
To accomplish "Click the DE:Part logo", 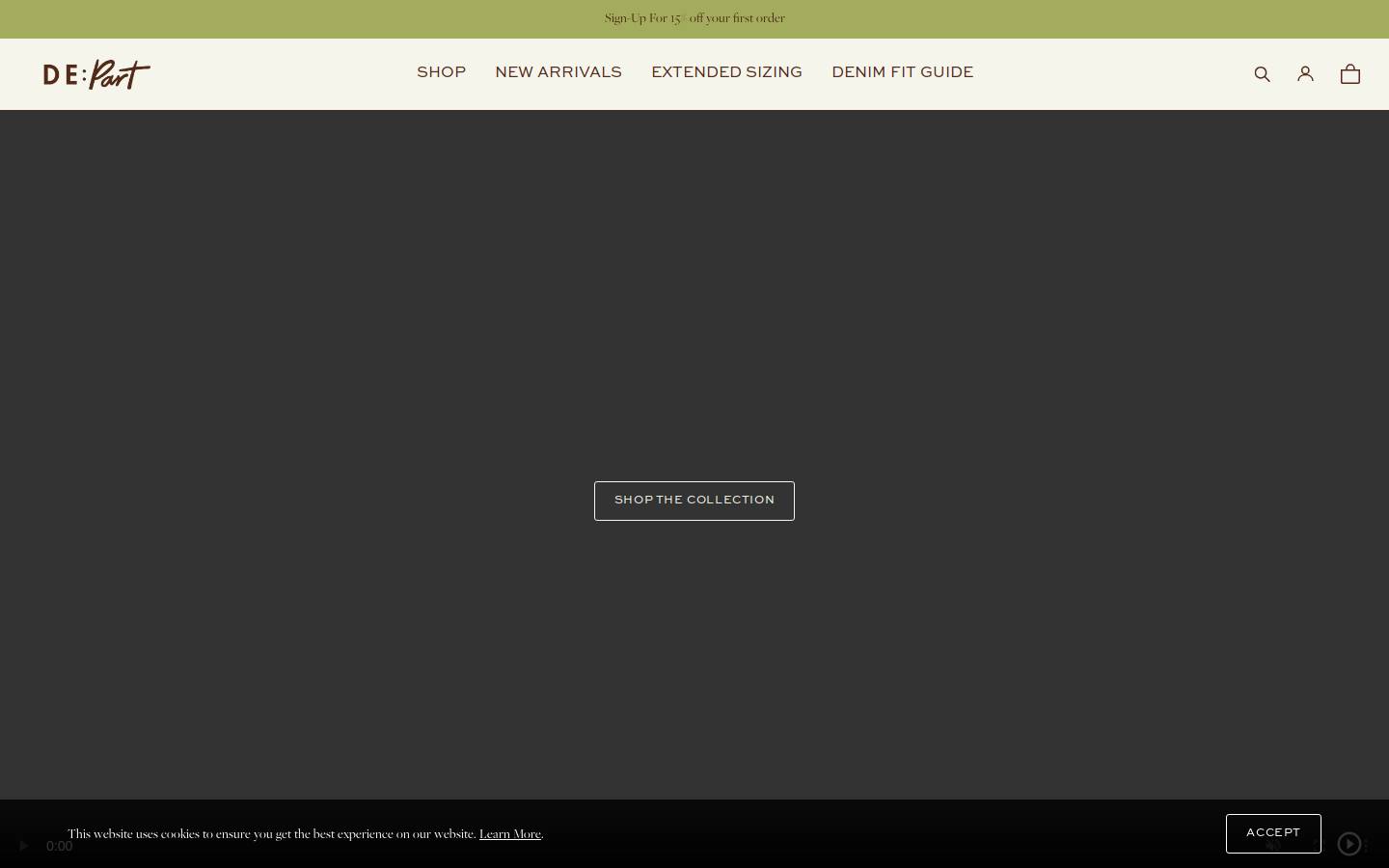I will pyautogui.click(x=96, y=74).
